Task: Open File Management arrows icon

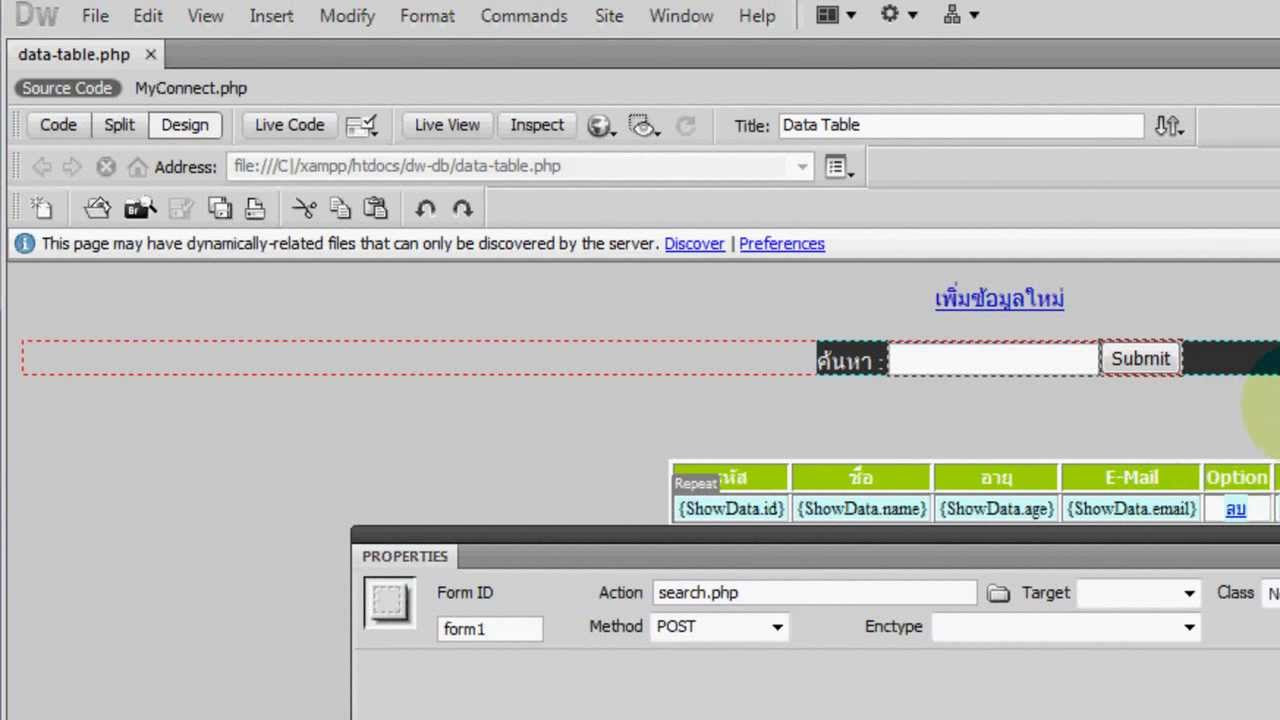Action: [1168, 125]
